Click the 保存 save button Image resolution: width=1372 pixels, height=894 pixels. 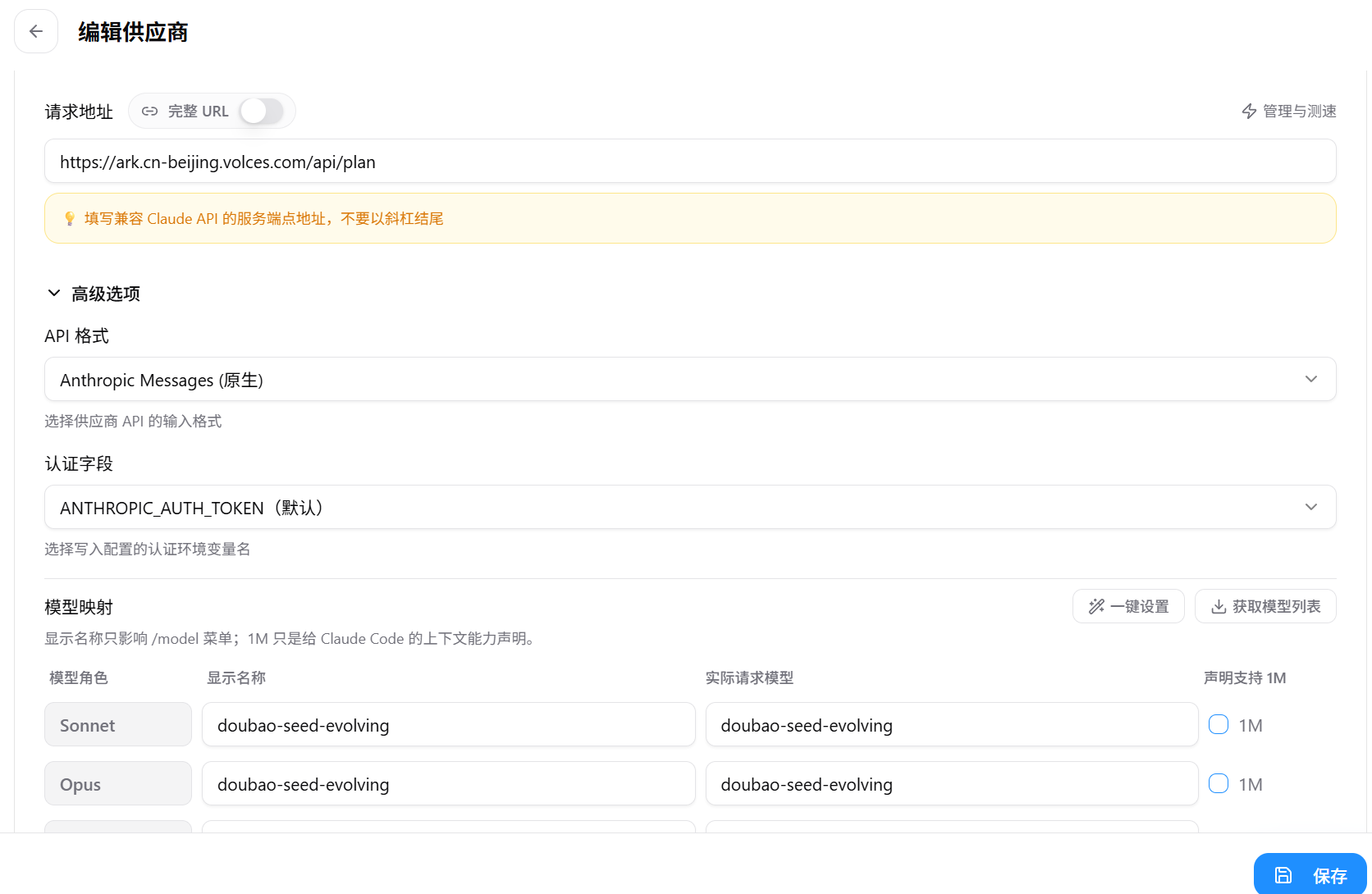pos(1310,874)
